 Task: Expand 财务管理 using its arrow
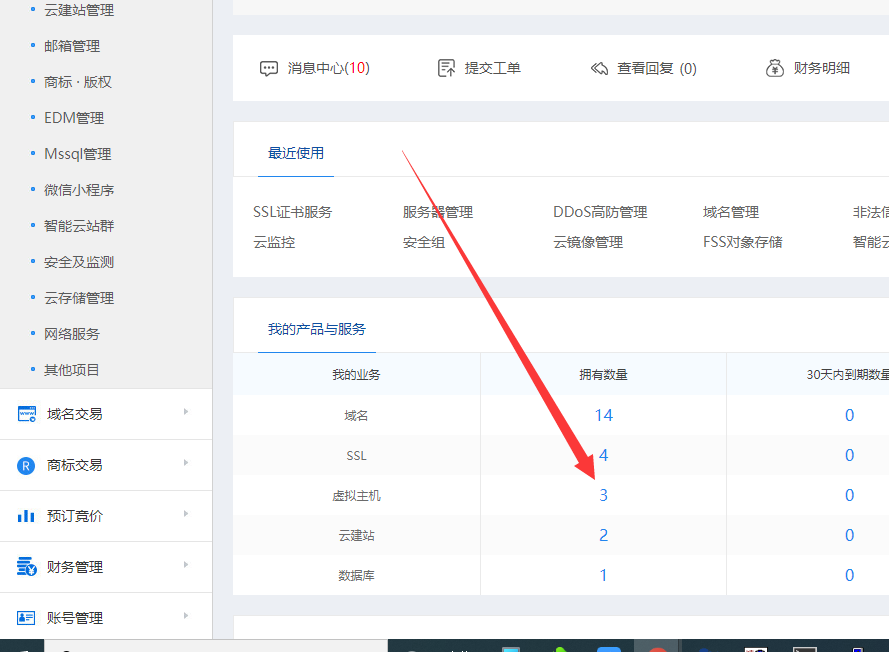(x=186, y=565)
